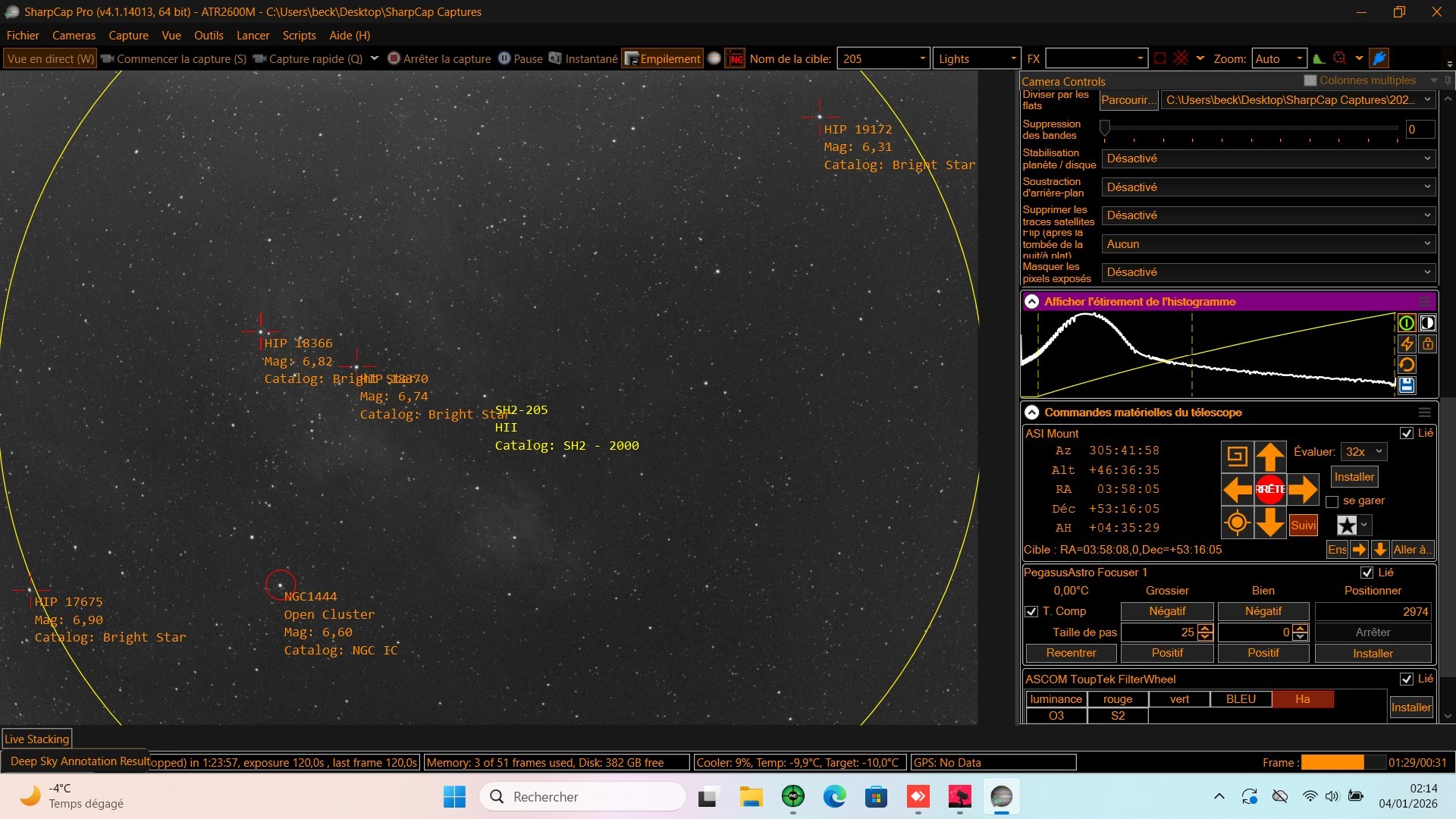
Task: Toggle the Empilement live stacking button
Action: [x=662, y=59]
